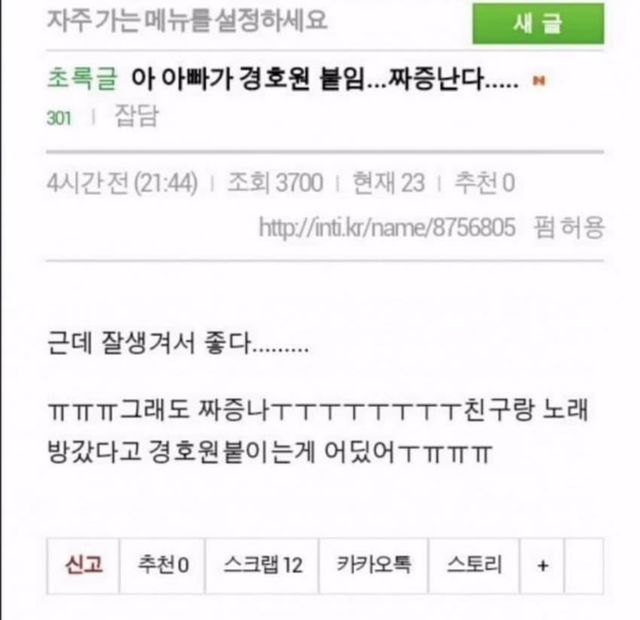Recommend the post via bottom 추천0 button

(x=162, y=565)
